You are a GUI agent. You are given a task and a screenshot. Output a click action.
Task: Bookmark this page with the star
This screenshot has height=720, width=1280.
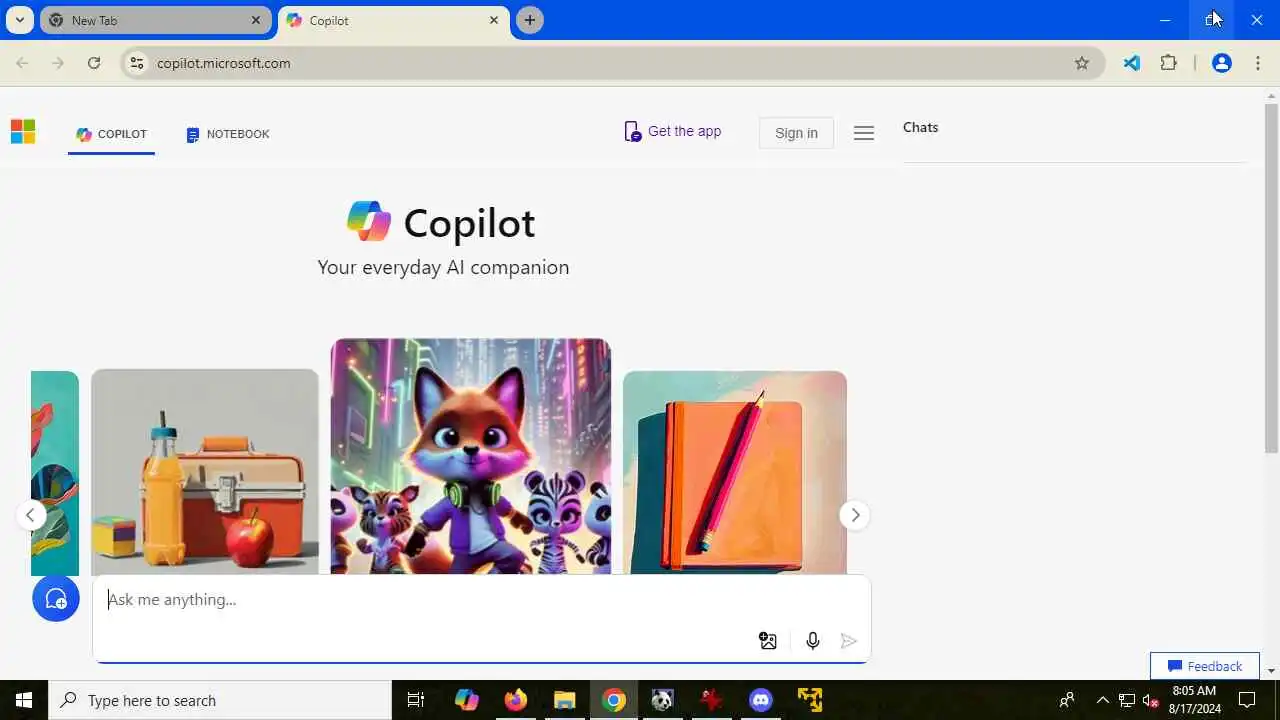tap(1082, 63)
